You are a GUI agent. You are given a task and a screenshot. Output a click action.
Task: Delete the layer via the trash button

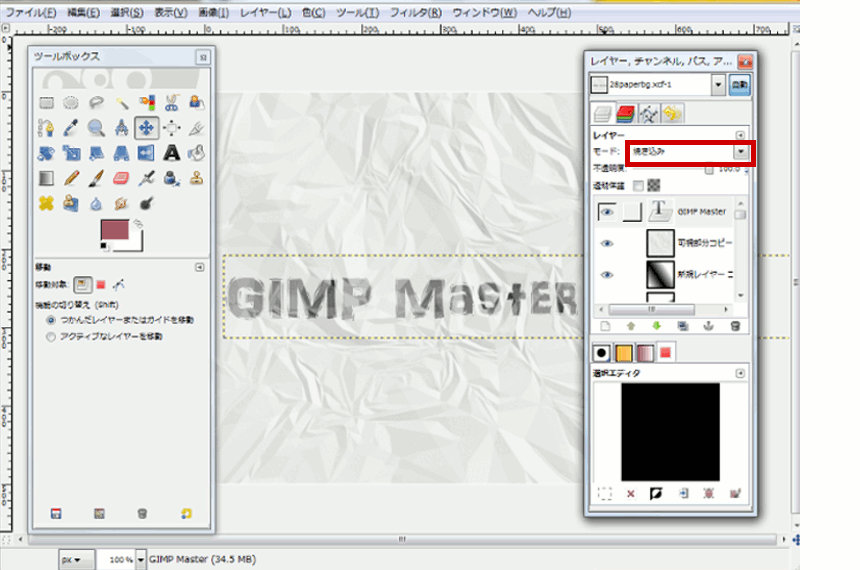[735, 326]
